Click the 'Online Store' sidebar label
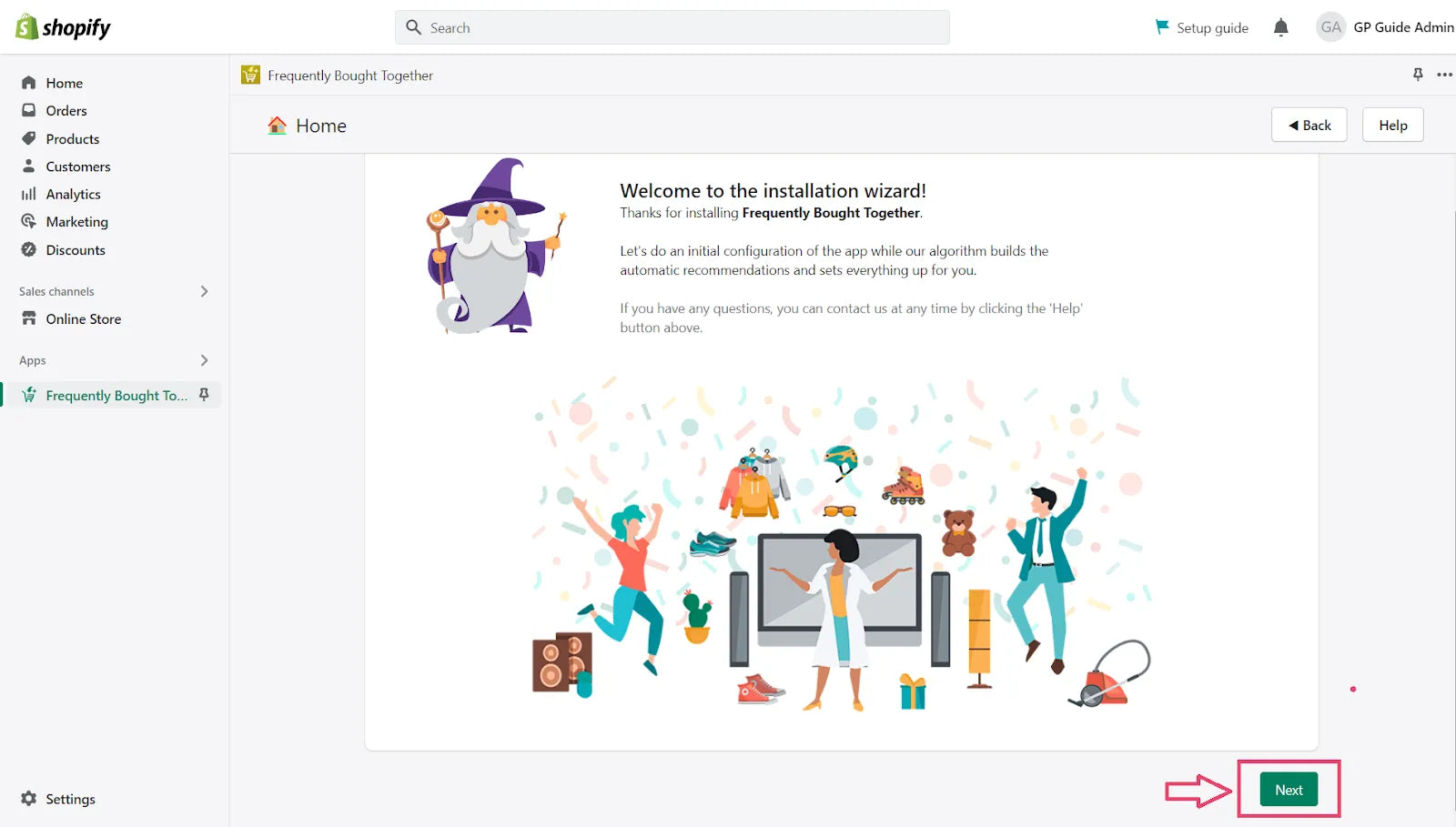This screenshot has width=1456, height=827. [x=84, y=318]
